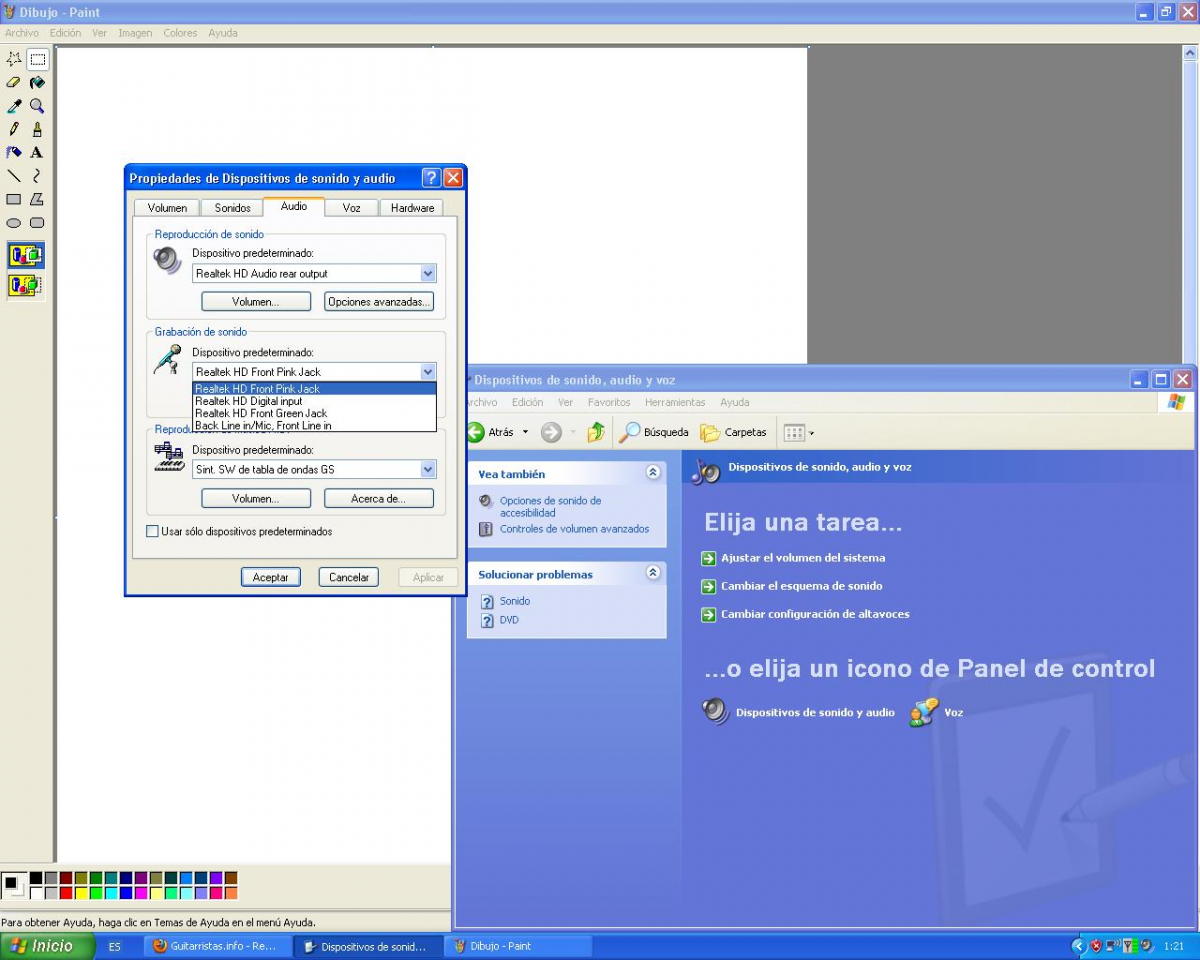Select the Rectangle shape tool

[14, 199]
